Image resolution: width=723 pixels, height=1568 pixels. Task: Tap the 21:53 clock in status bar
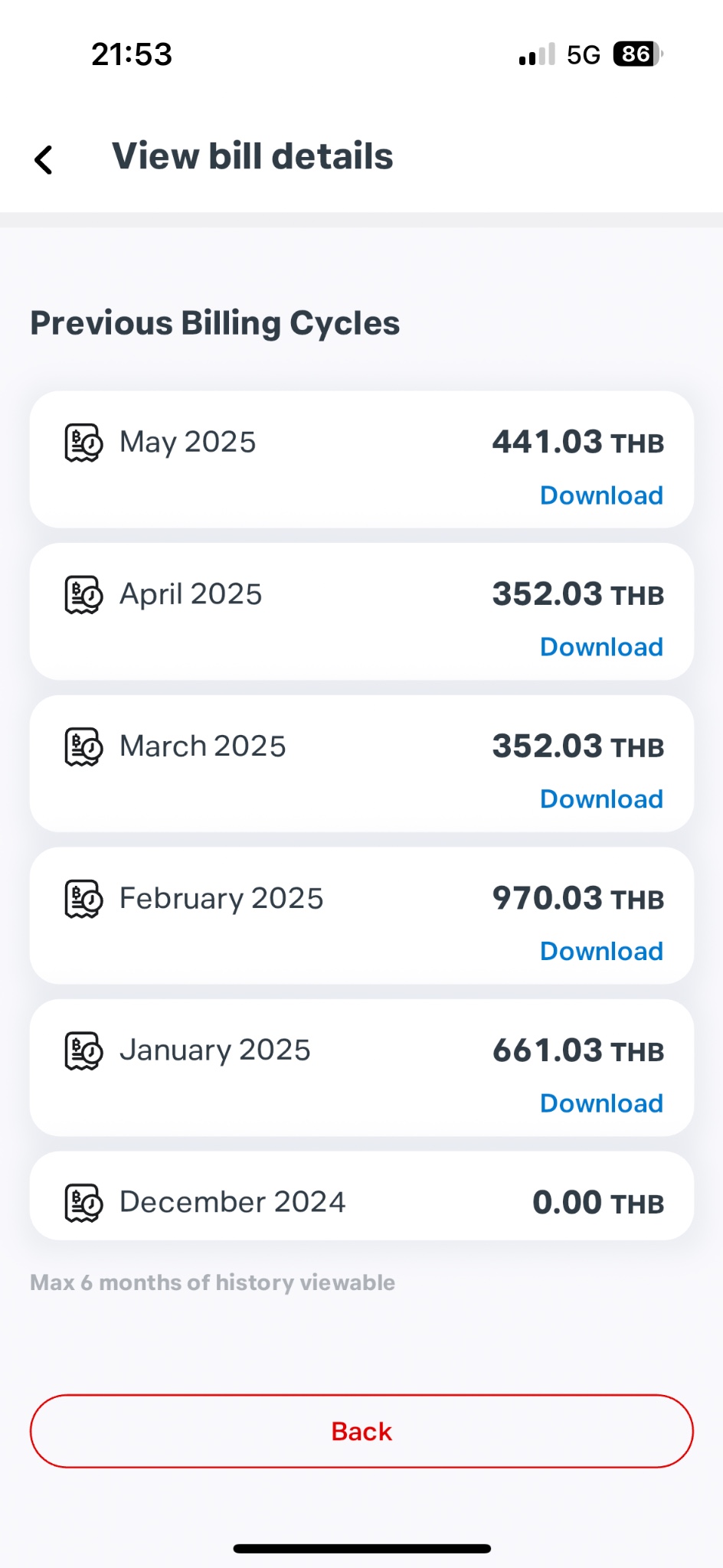point(132,54)
